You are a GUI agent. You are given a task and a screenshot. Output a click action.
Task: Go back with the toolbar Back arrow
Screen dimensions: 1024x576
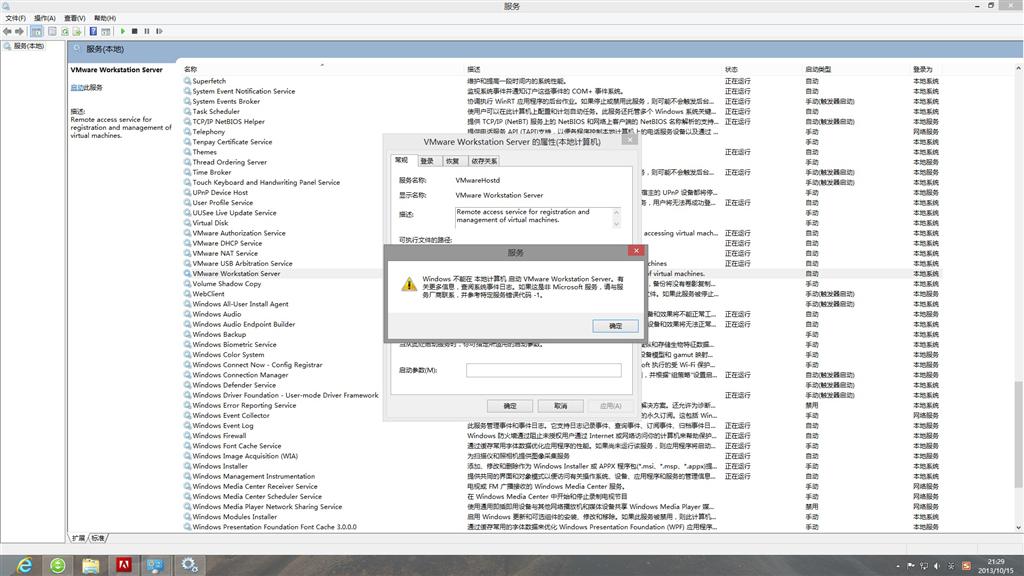point(7,31)
